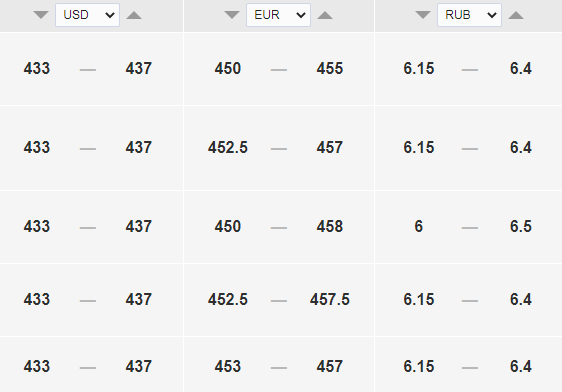The image size is (562, 392).
Task: Open the EUR currency dropdown
Action: coord(278,15)
